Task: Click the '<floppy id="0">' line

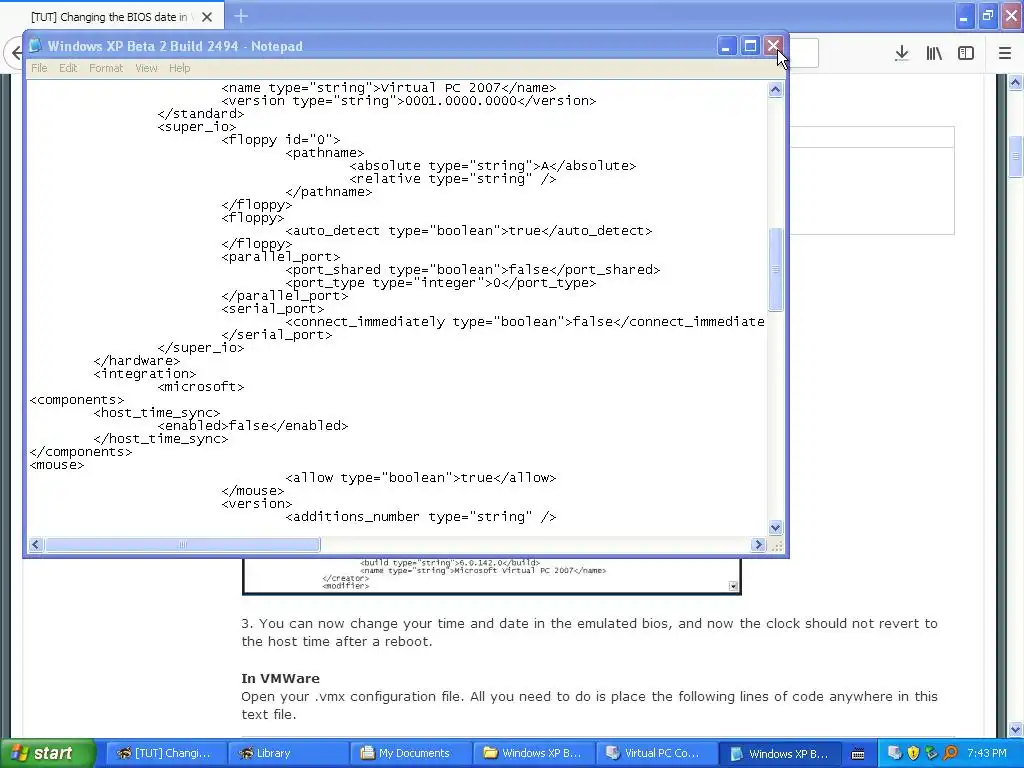Action: 281,140
